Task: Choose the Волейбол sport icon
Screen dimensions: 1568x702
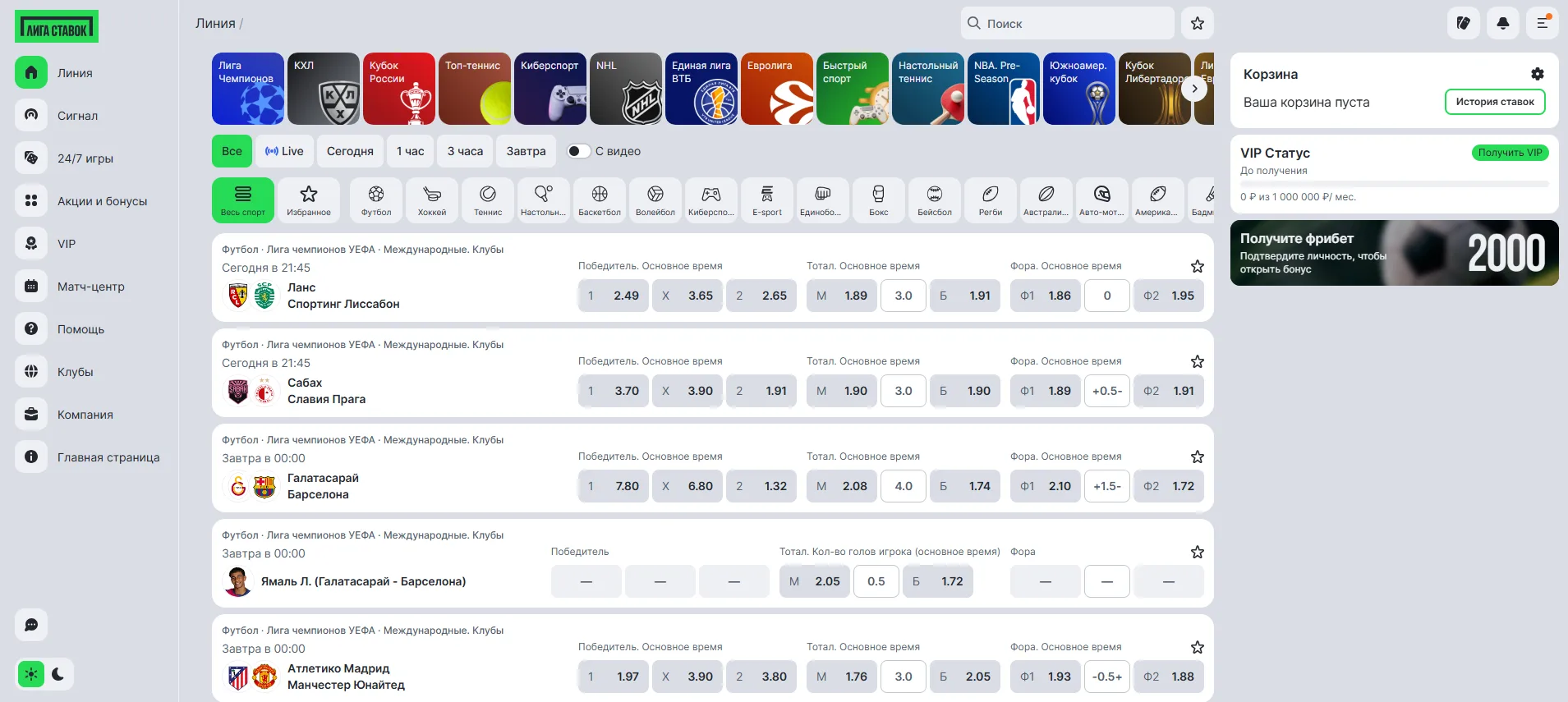Action: click(x=655, y=200)
